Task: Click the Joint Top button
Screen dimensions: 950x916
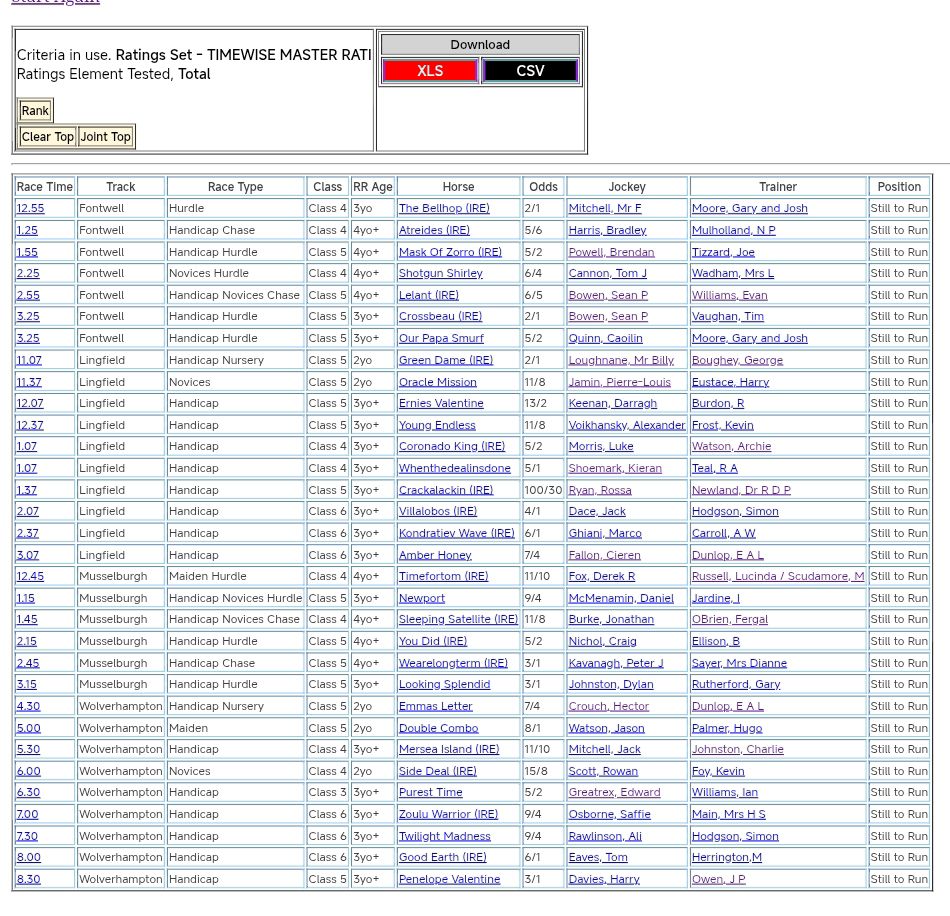Action: click(x=106, y=137)
